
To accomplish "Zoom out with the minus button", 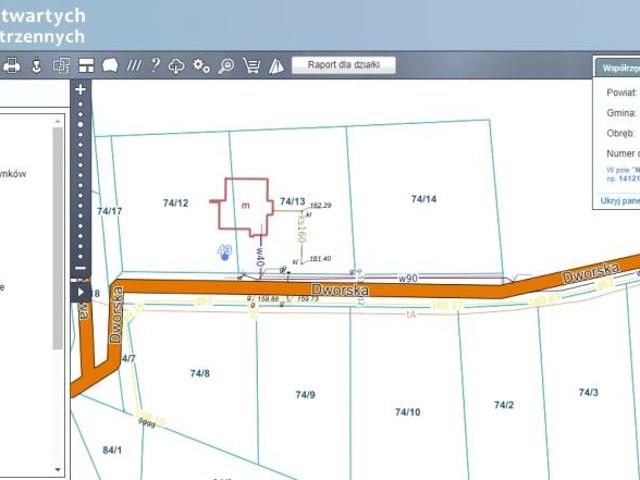I will (x=80, y=268).
